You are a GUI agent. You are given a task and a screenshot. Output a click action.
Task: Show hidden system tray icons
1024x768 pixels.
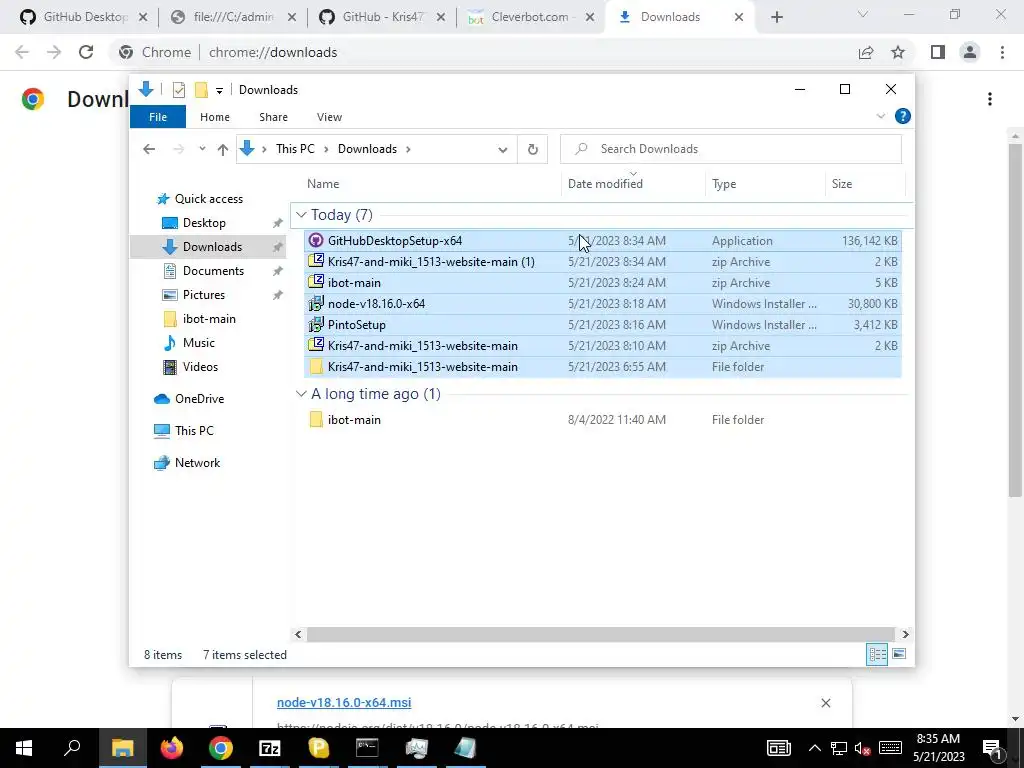click(x=814, y=748)
